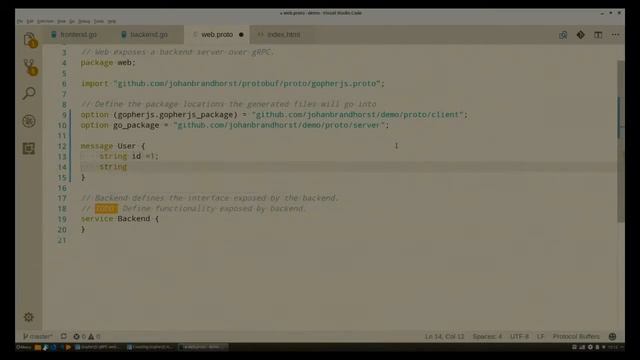Click 'service Backend' on line 19
The height and width of the screenshot is (360, 640).
115,219
